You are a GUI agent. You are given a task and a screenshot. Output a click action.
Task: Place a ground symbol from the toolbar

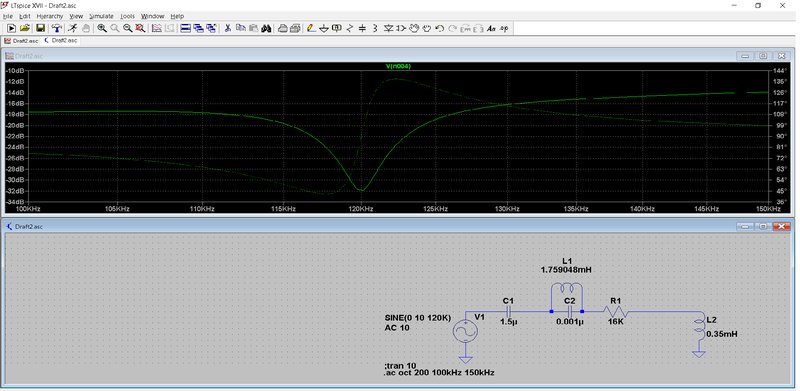[x=324, y=28]
